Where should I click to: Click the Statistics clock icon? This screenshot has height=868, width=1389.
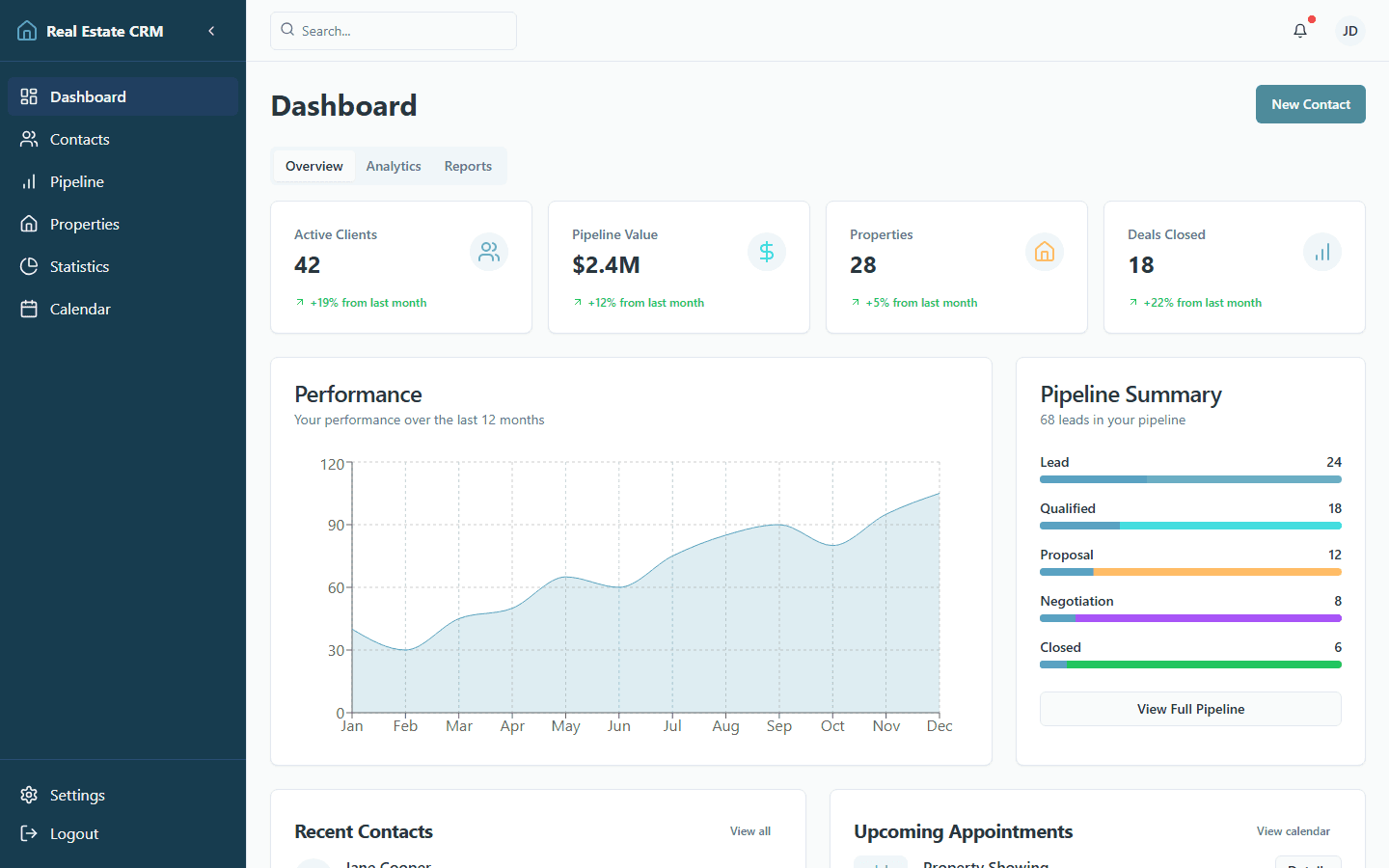(x=29, y=266)
